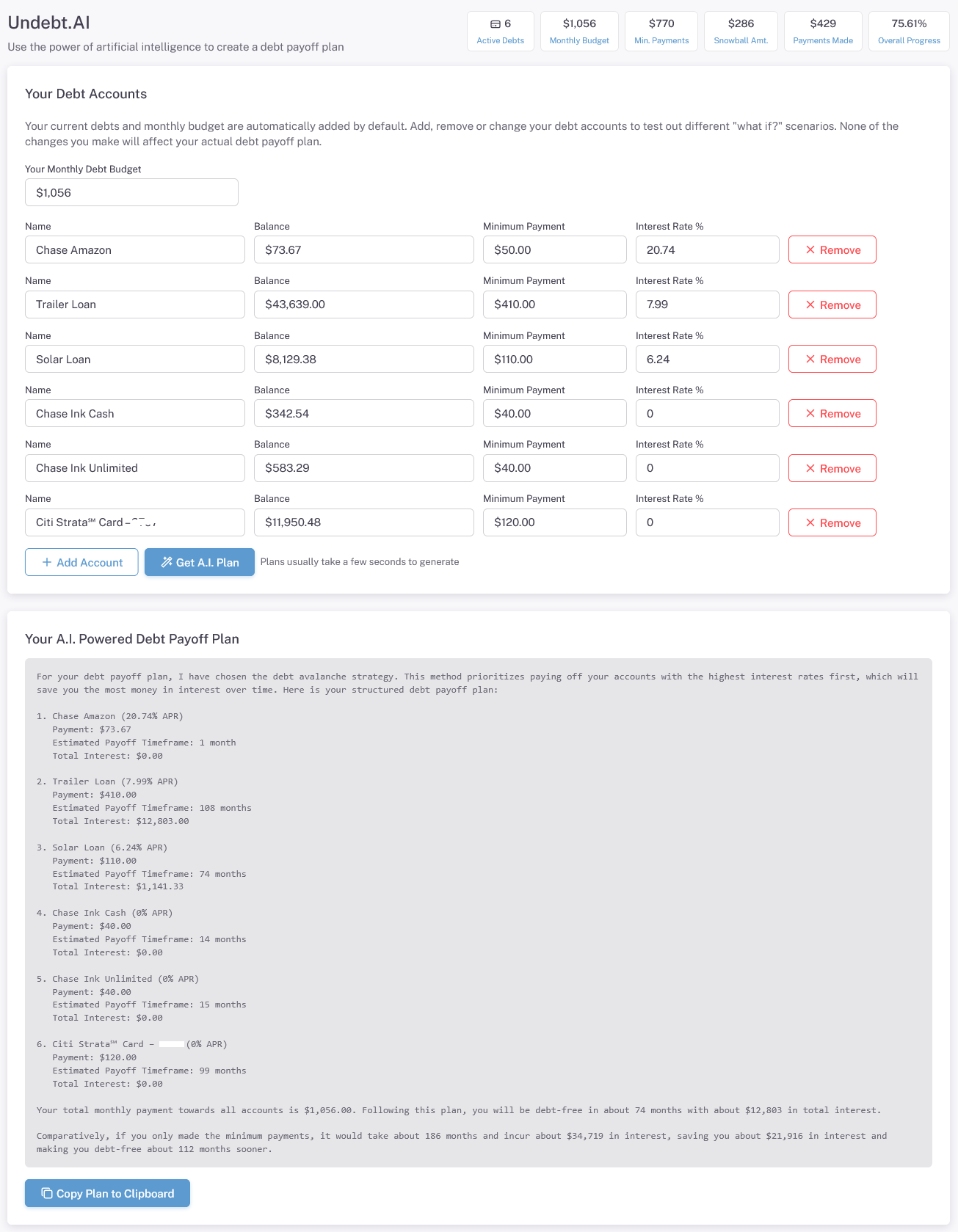
Task: Click the Snowball Amt. stat card
Action: (741, 32)
